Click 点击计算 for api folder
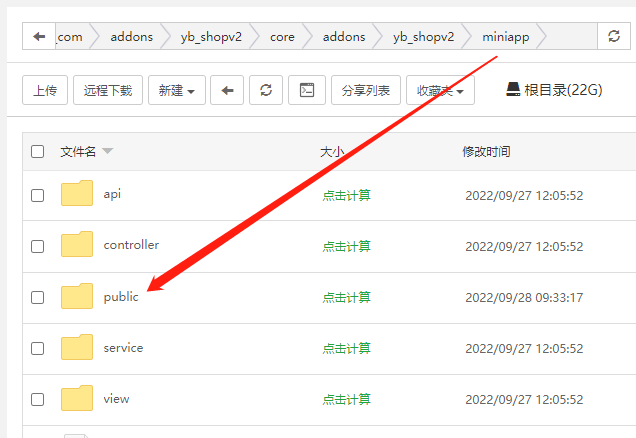Image resolution: width=636 pixels, height=438 pixels. (346, 195)
